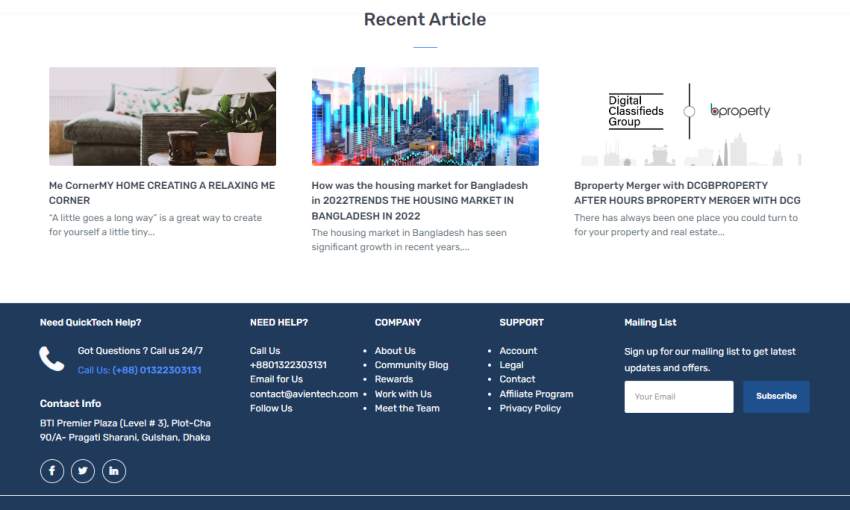Click the phone handset icon

[x=52, y=359]
